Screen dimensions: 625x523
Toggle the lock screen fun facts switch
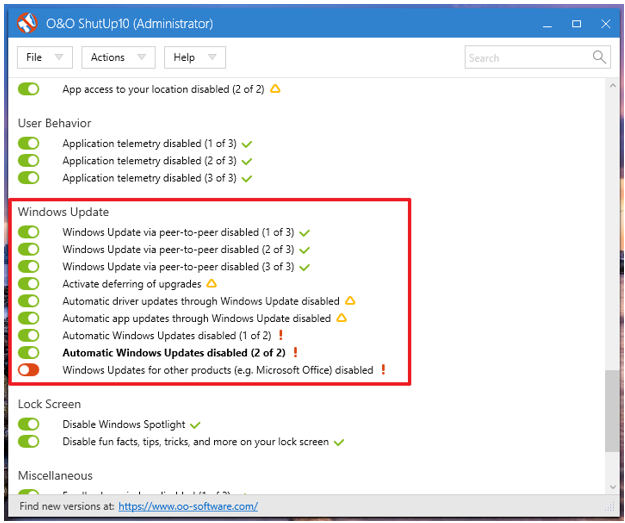29,441
